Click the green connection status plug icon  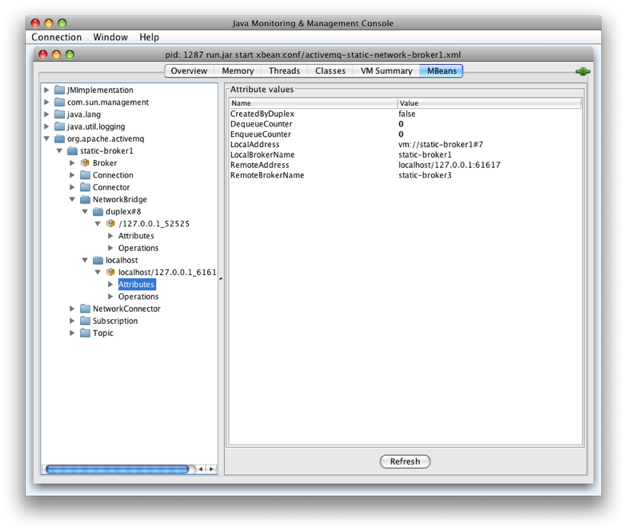pyautogui.click(x=583, y=72)
